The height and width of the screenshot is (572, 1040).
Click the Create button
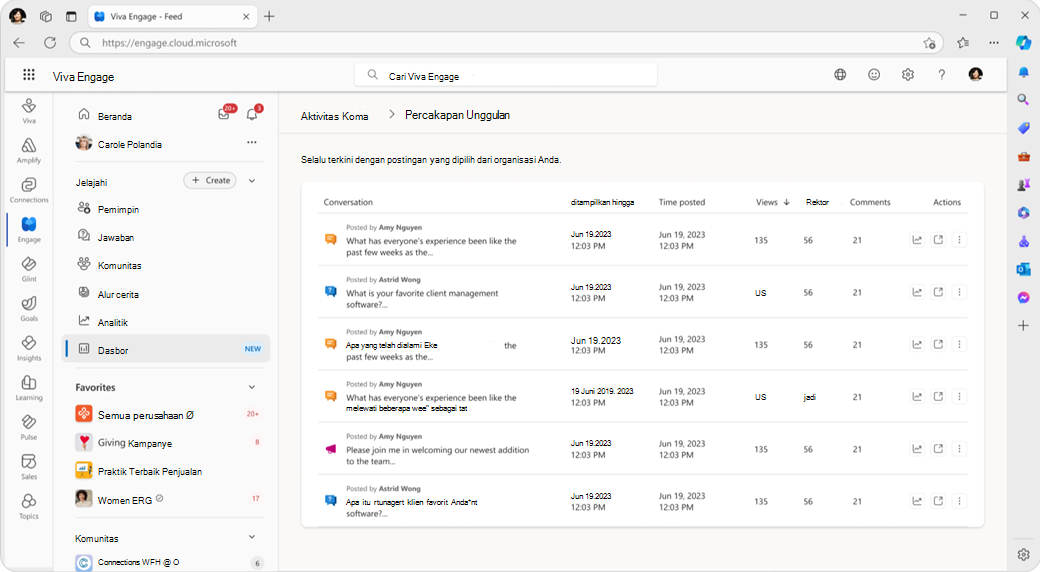[x=210, y=180]
